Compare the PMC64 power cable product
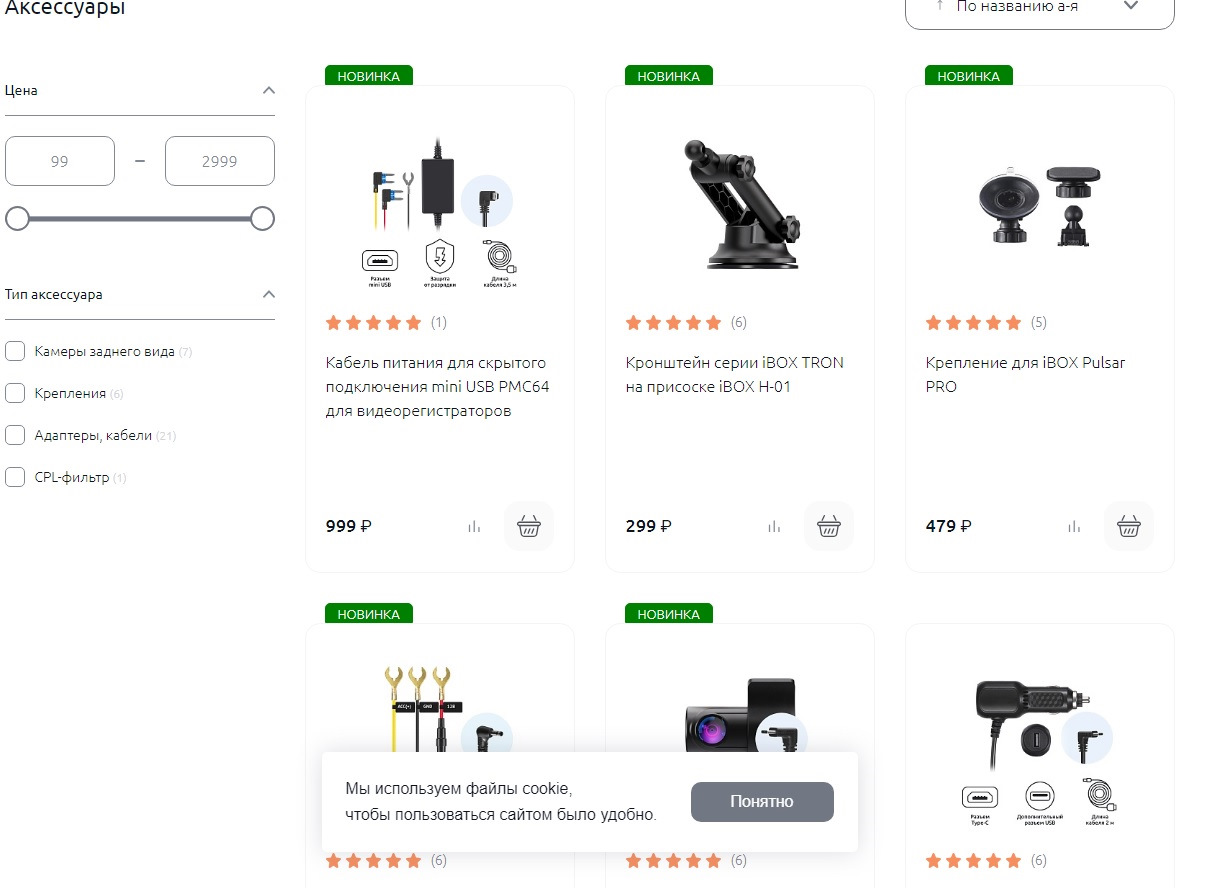The image size is (1205, 888). (x=474, y=527)
